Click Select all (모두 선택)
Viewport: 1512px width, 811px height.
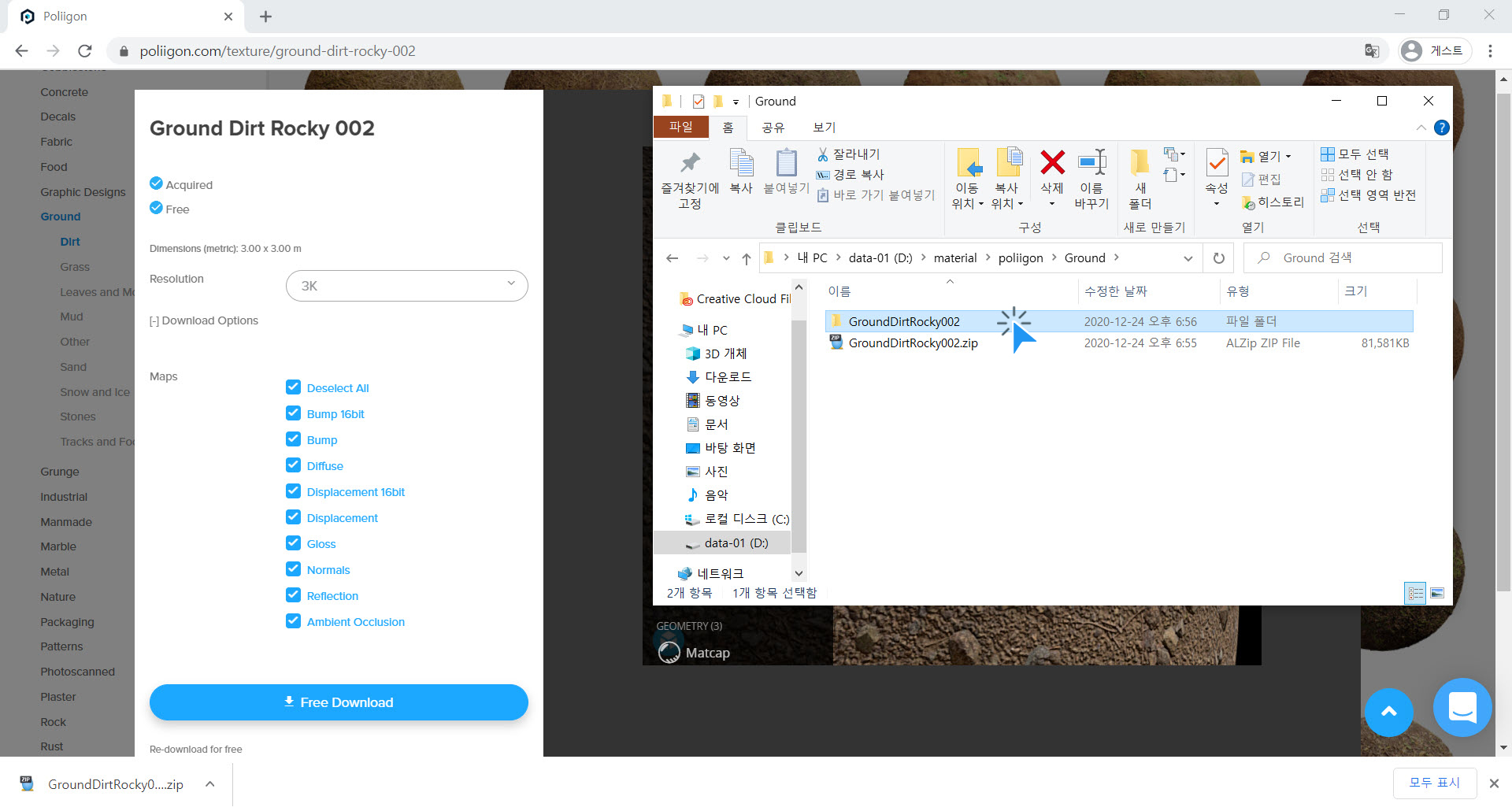(1354, 154)
